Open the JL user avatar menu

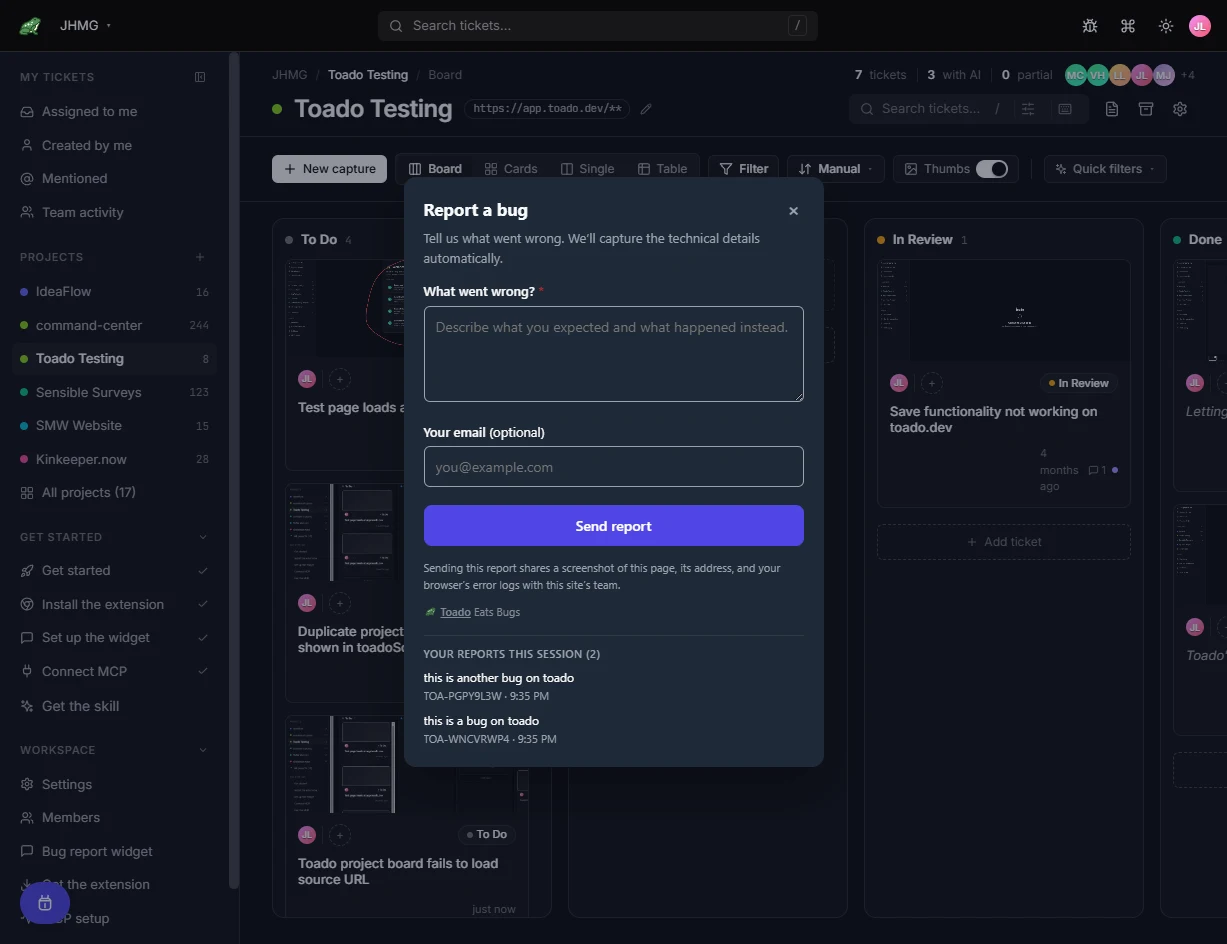1200,26
